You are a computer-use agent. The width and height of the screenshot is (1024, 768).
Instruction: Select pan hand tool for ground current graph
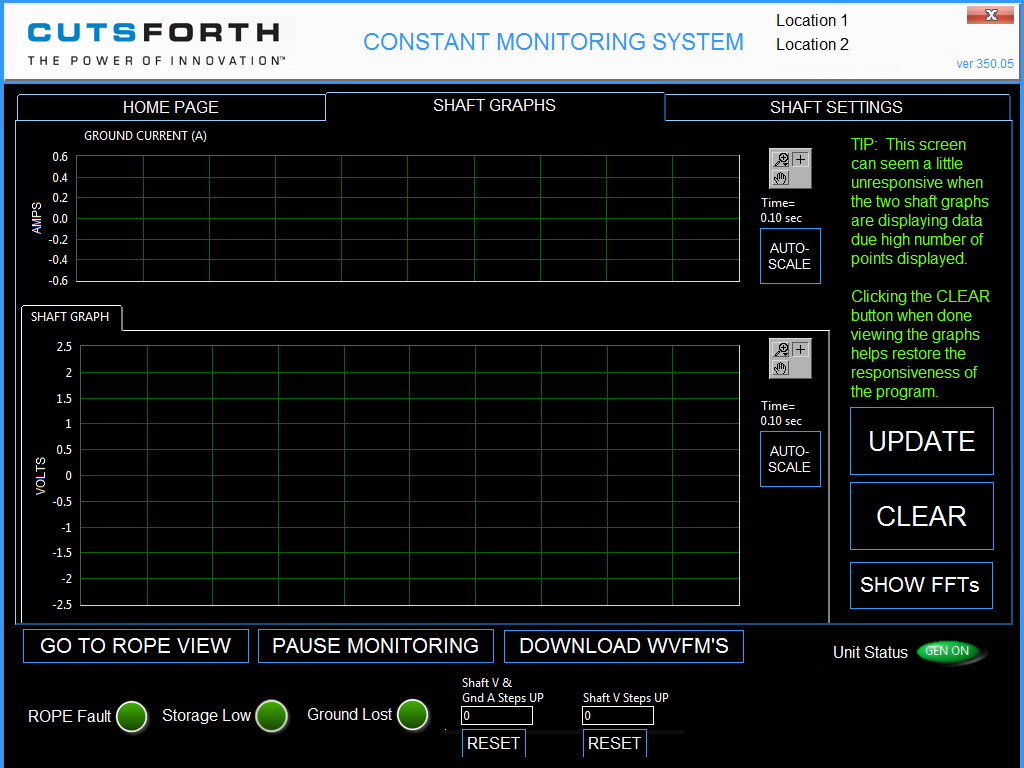781,178
